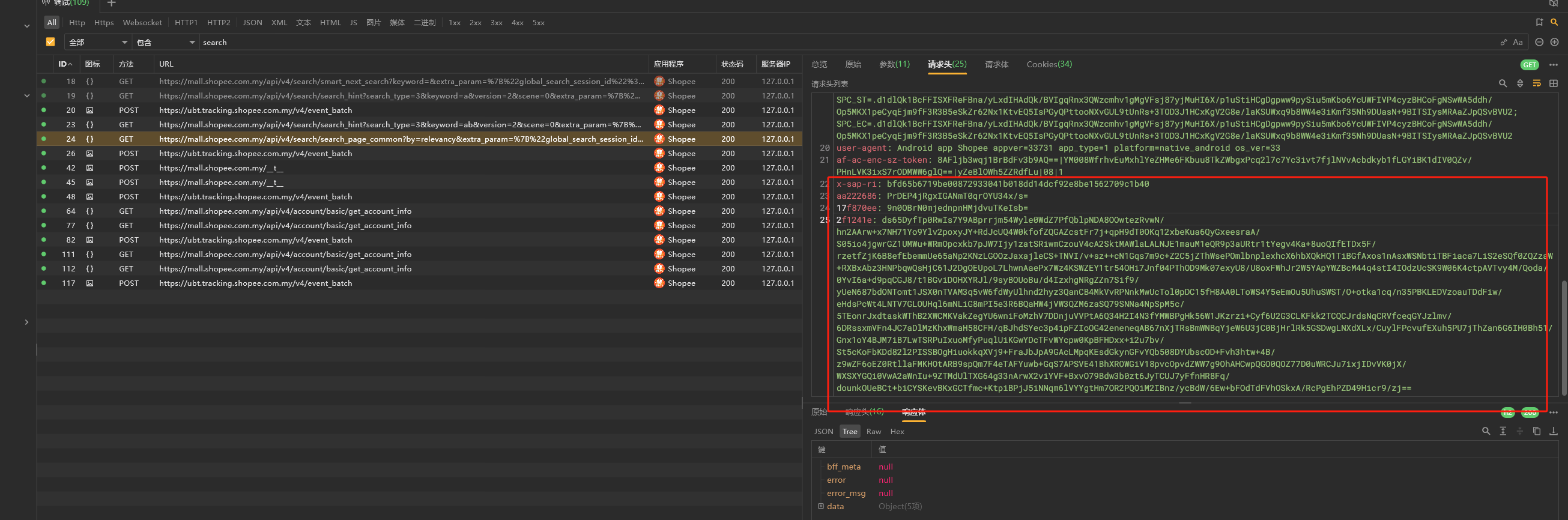The image size is (1568, 520).
Task: Click the 原始 tab in request panel
Action: pos(853,64)
